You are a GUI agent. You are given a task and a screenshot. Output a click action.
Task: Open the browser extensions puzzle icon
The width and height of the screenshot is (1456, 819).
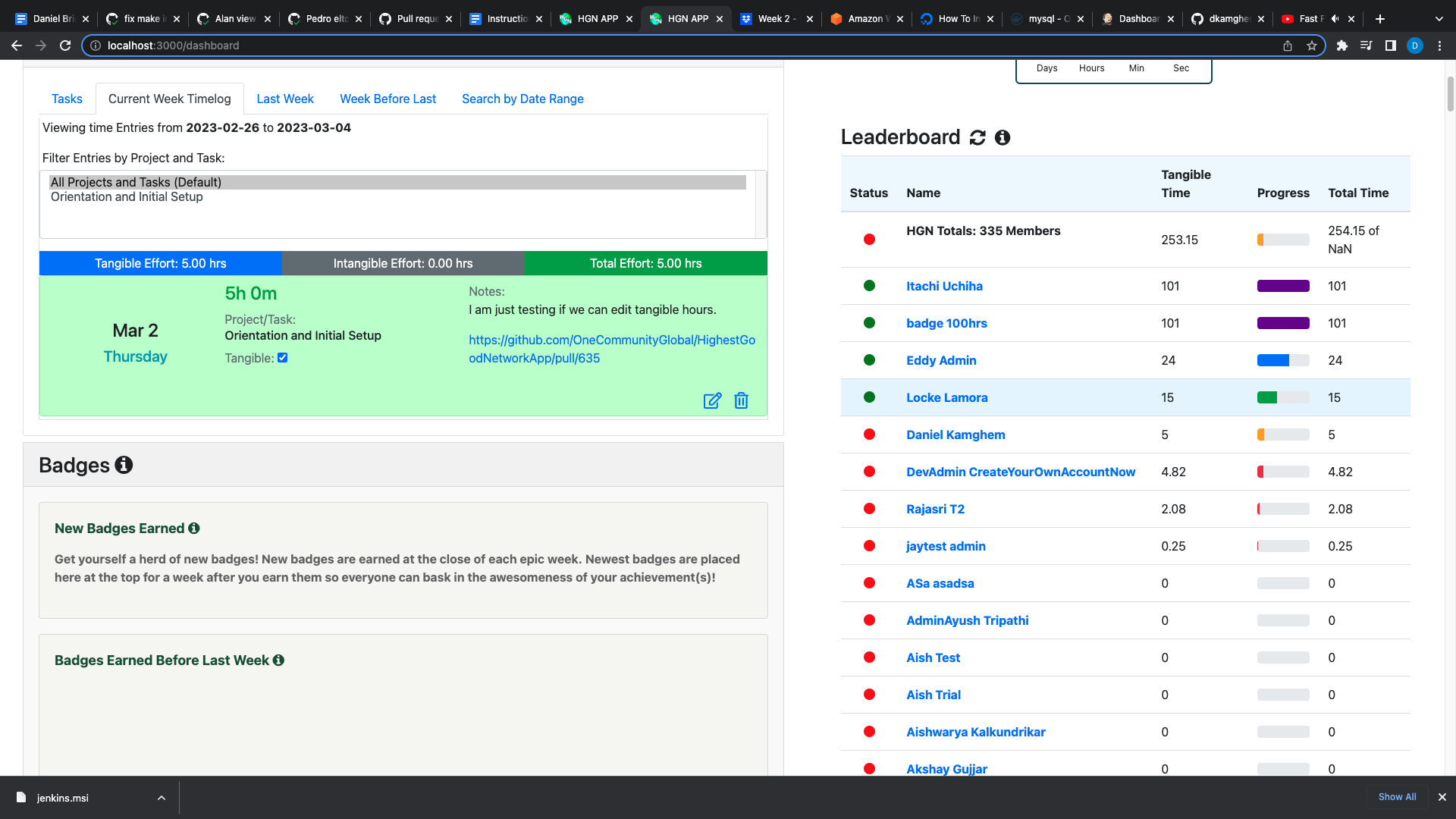point(1341,45)
